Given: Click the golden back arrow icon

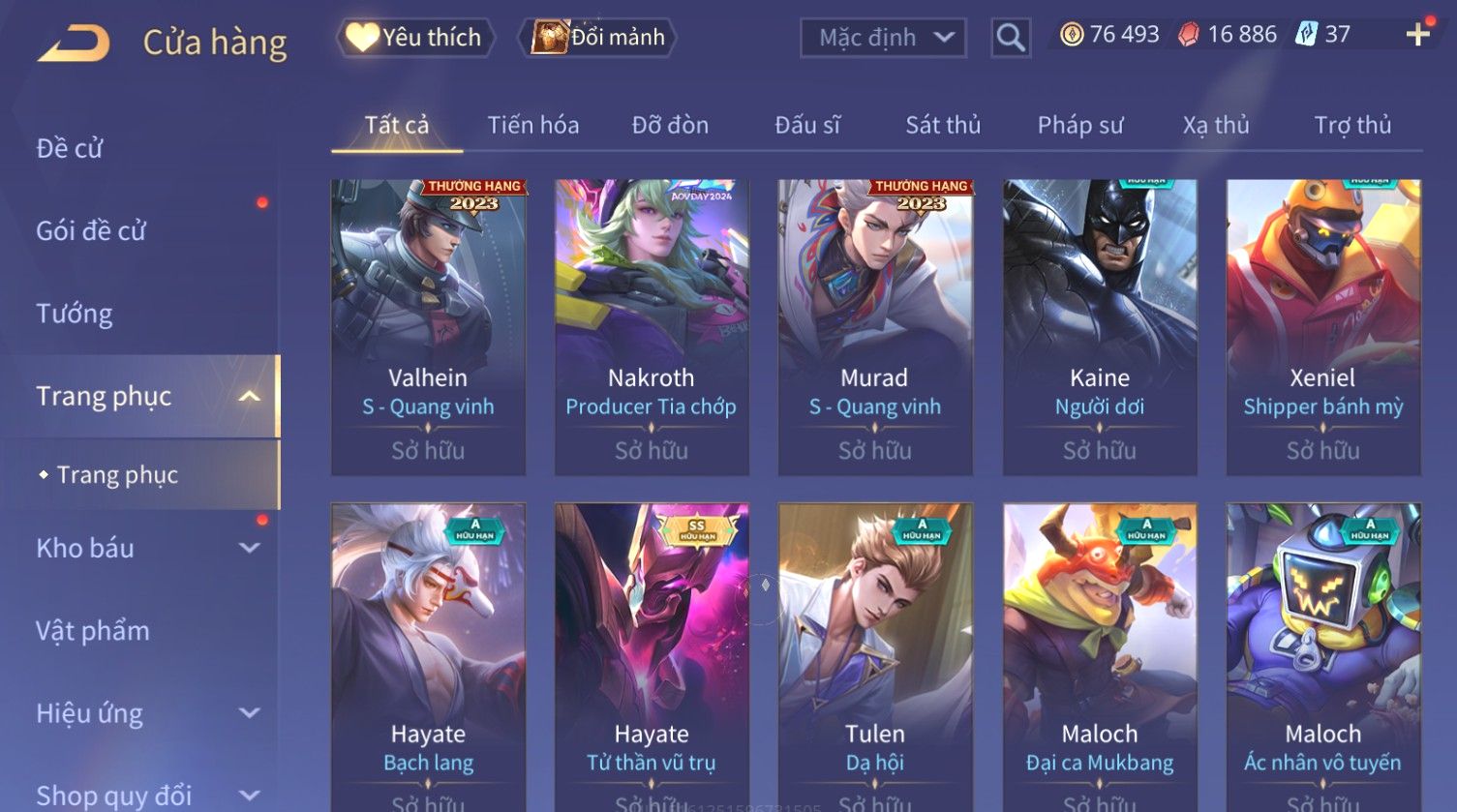Looking at the screenshot, I should click(x=74, y=43).
